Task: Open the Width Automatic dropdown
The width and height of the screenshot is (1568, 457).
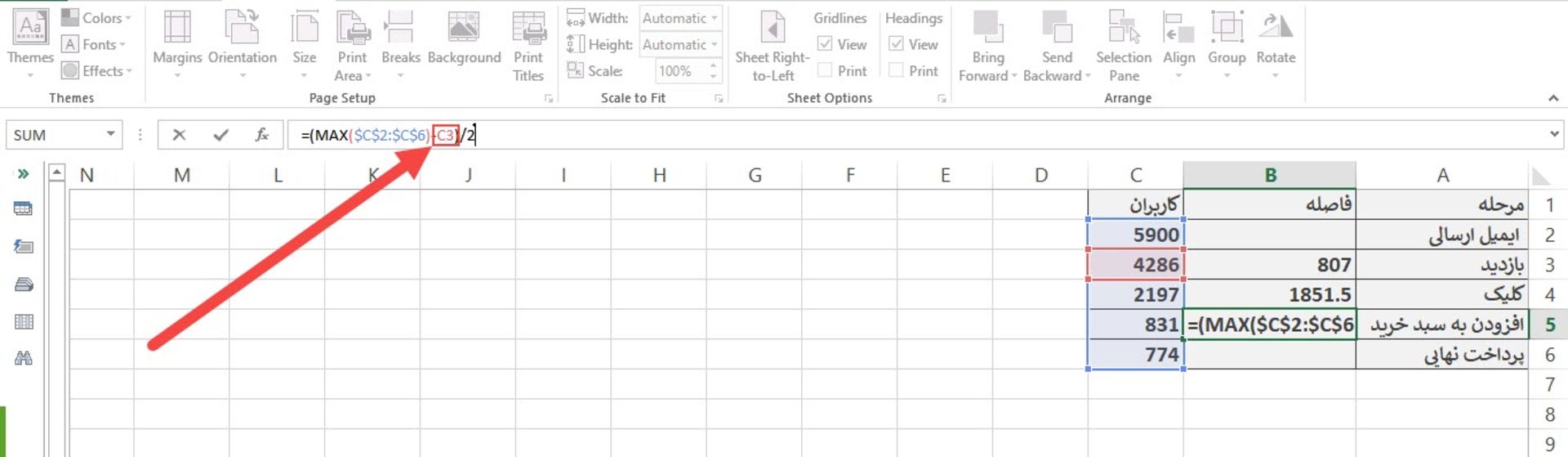Action: pyautogui.click(x=679, y=18)
